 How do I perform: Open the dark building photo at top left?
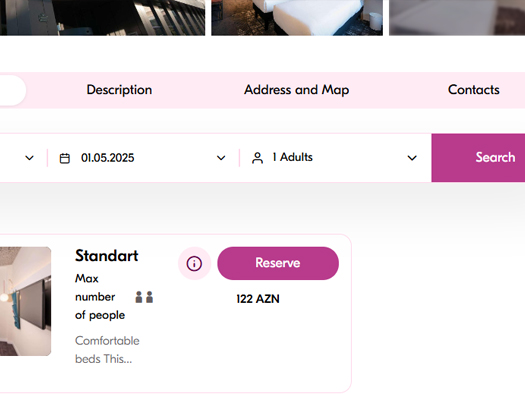coord(102,17)
